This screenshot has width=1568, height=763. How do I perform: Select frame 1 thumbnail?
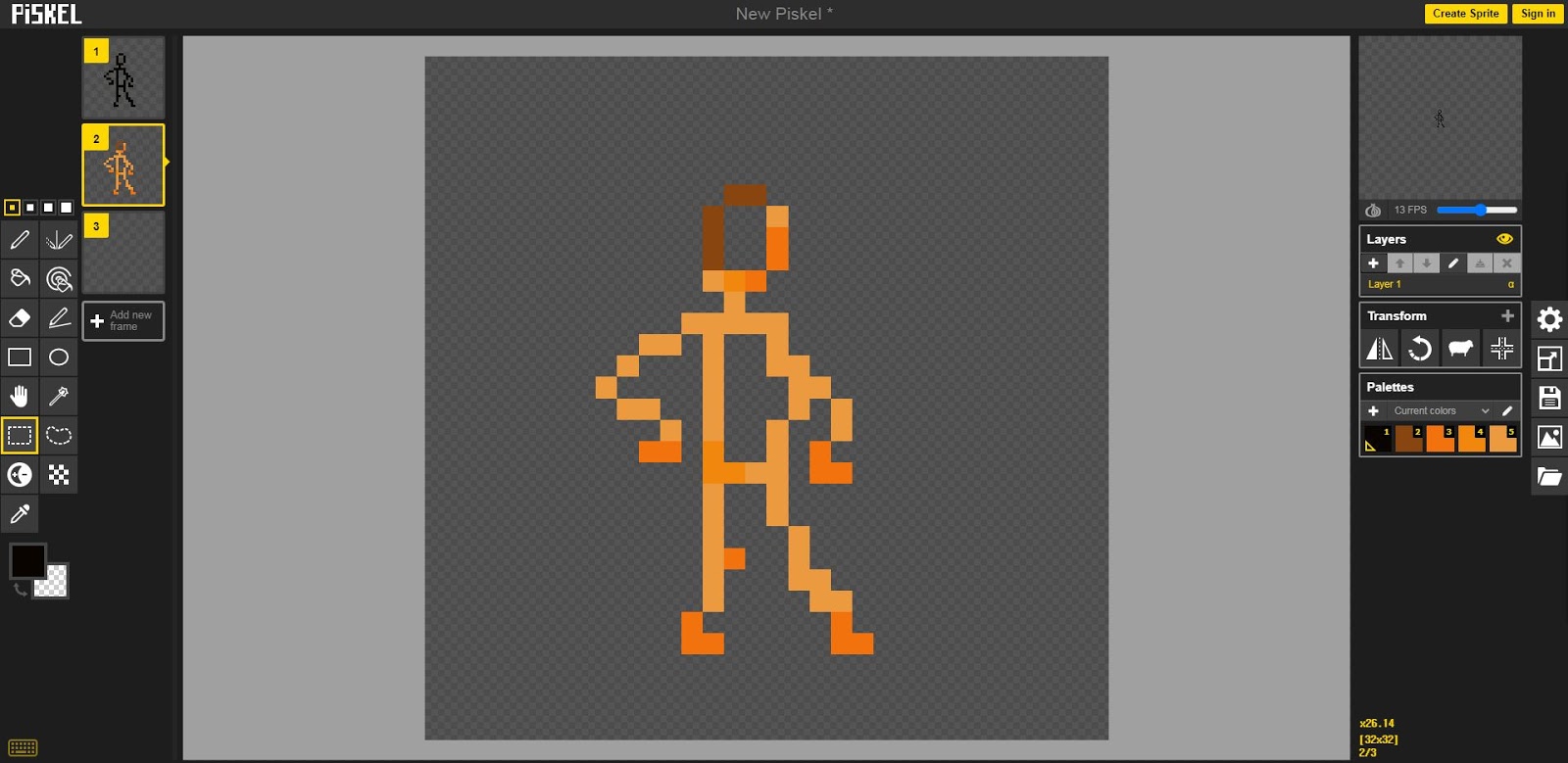point(123,78)
